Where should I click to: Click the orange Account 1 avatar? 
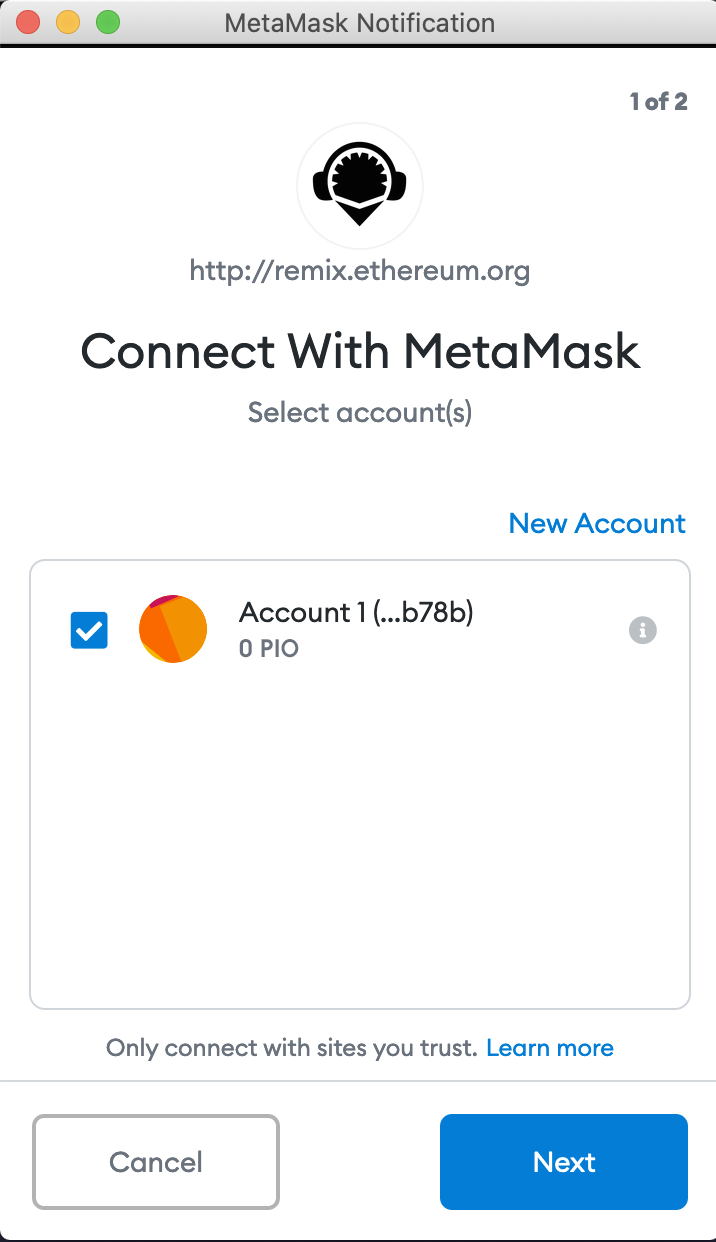(x=173, y=629)
